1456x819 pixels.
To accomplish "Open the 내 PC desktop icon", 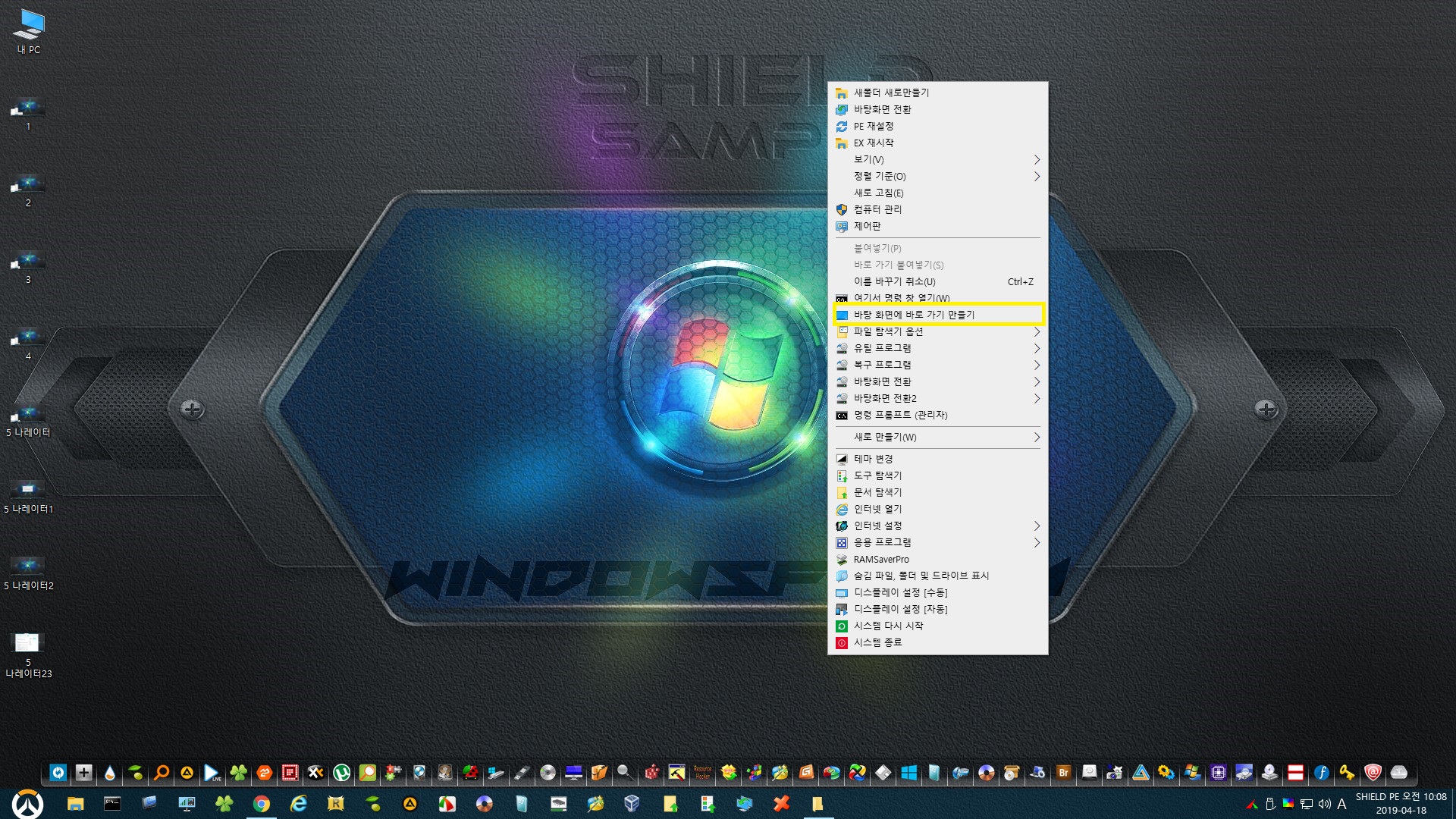I will tap(29, 31).
